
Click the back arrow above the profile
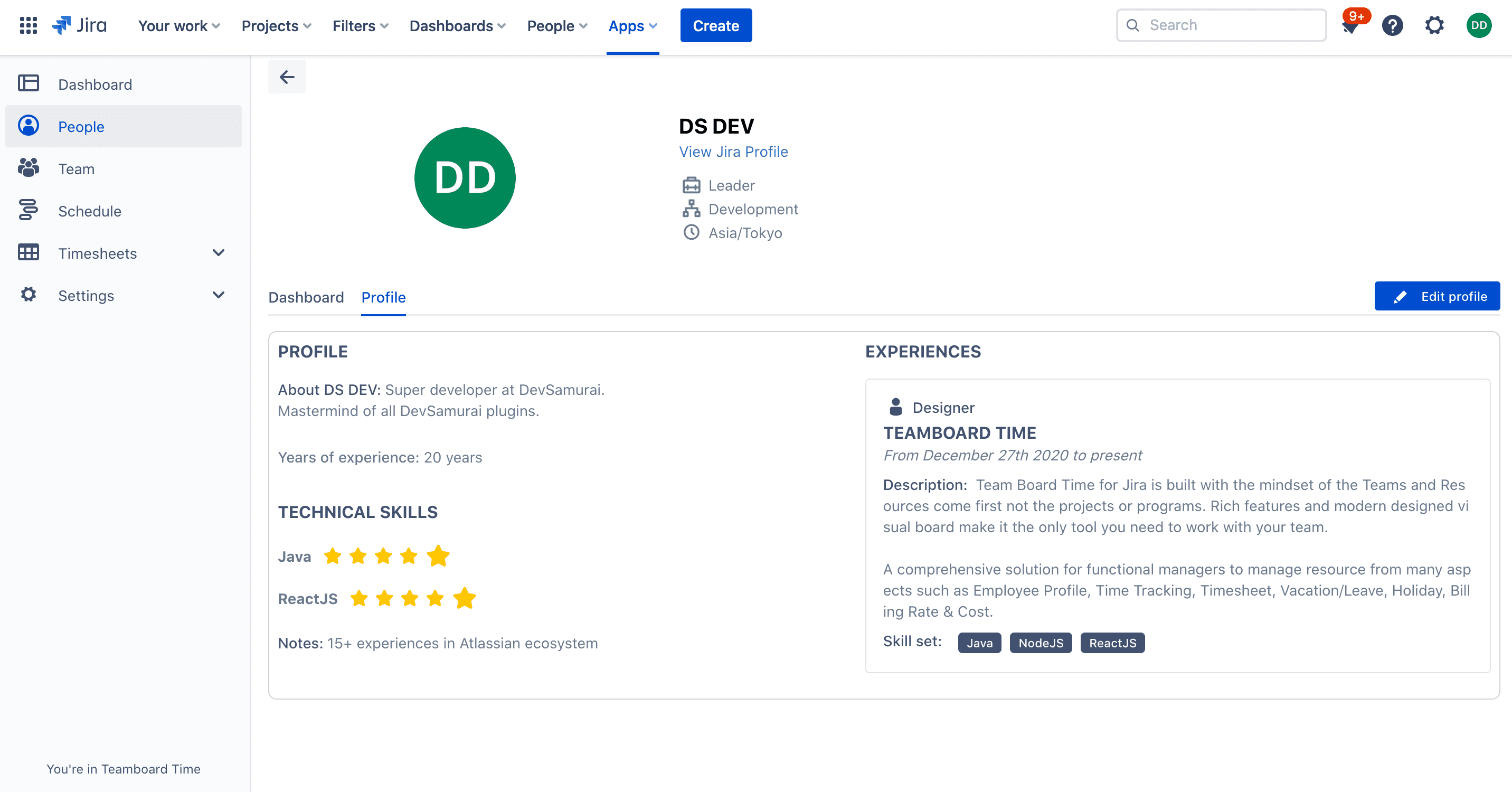287,77
